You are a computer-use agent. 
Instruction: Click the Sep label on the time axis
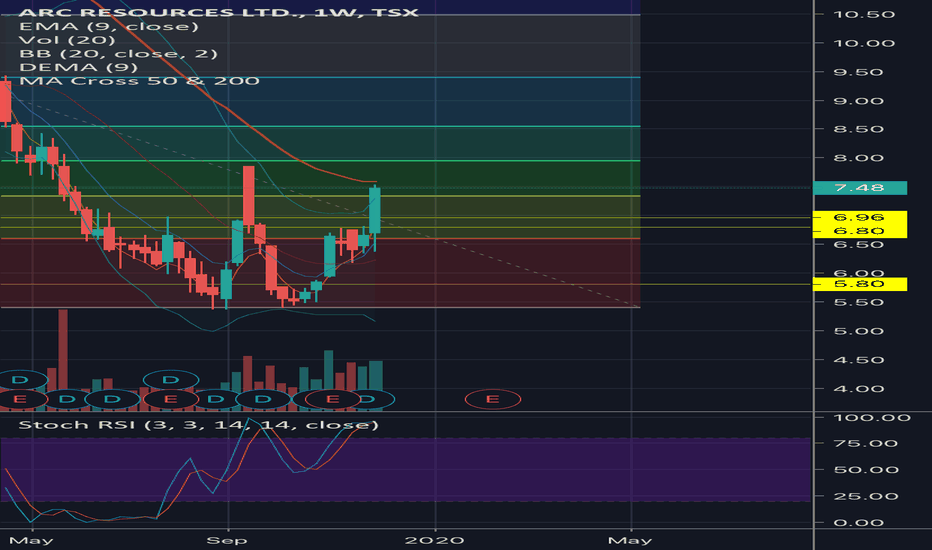click(226, 540)
